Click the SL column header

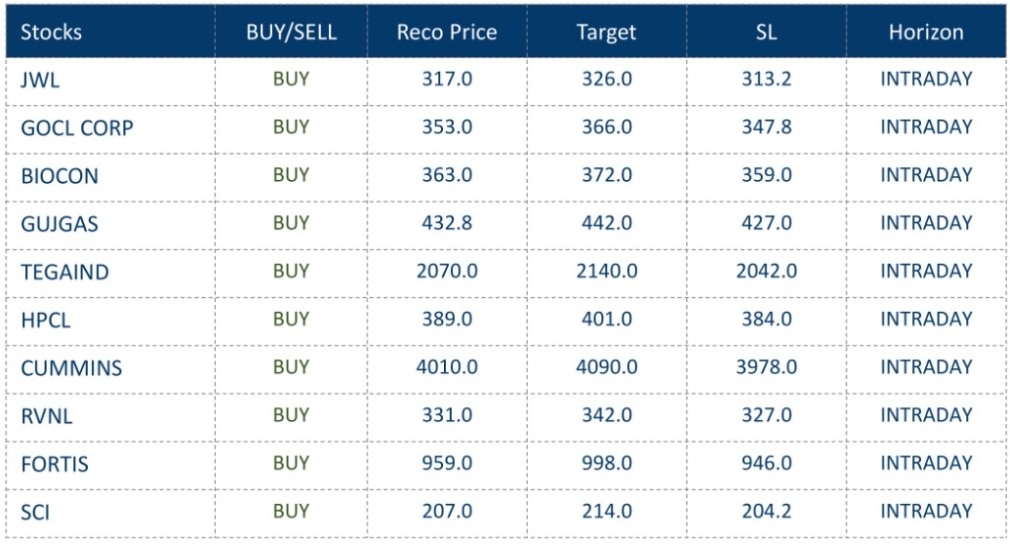click(767, 32)
